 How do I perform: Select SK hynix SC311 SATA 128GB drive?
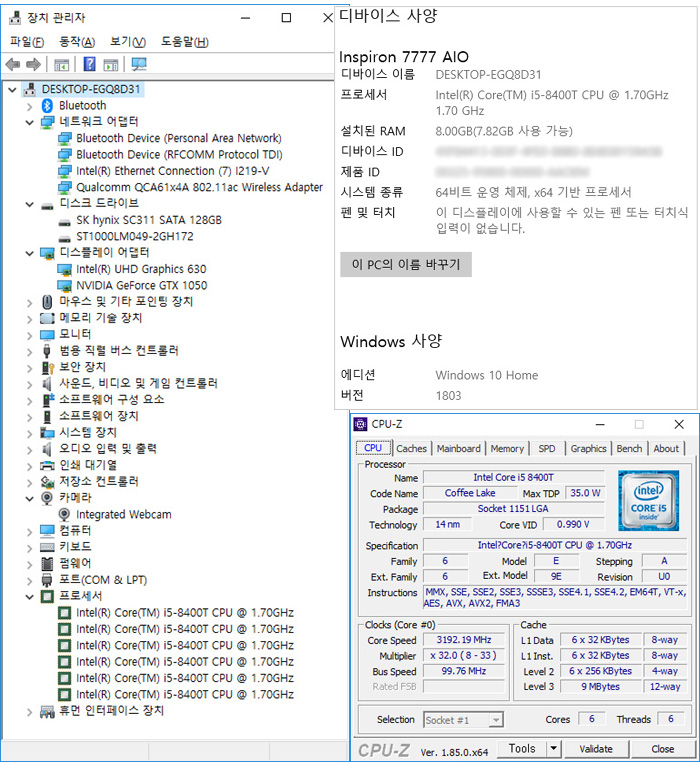click(149, 220)
